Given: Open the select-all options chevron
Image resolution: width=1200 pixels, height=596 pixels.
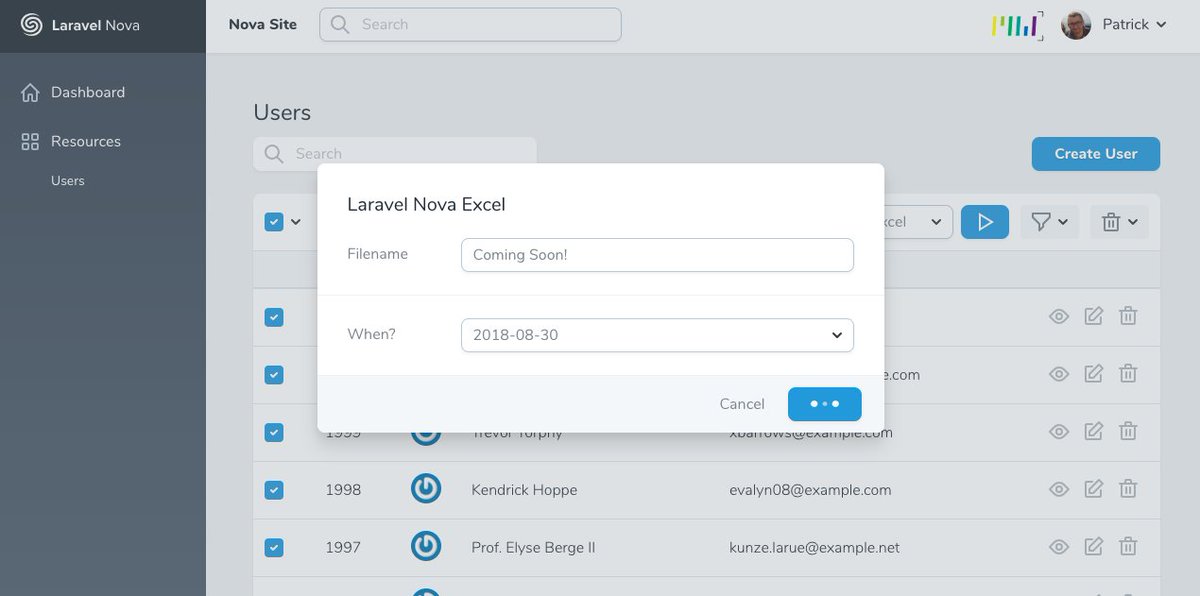Looking at the screenshot, I should [x=296, y=222].
